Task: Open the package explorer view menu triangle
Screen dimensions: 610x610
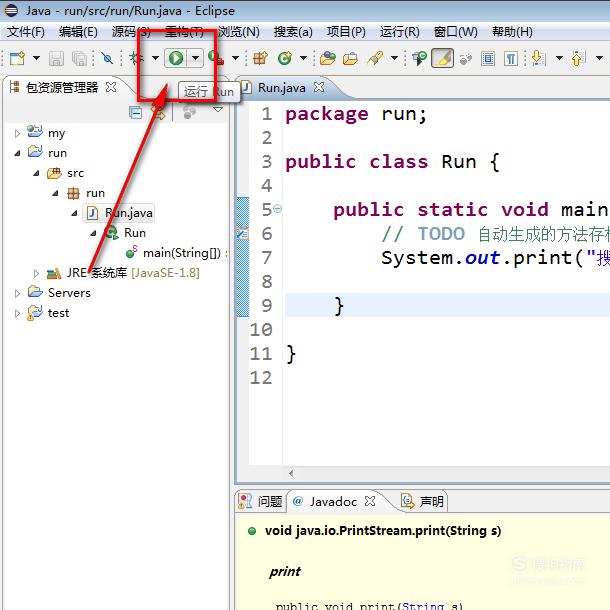Action: point(218,110)
